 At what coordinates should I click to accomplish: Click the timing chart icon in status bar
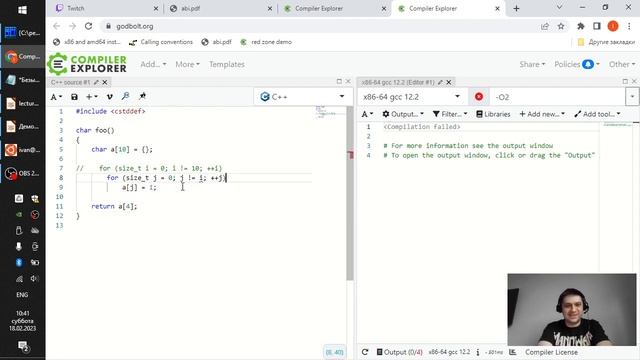click(513, 352)
